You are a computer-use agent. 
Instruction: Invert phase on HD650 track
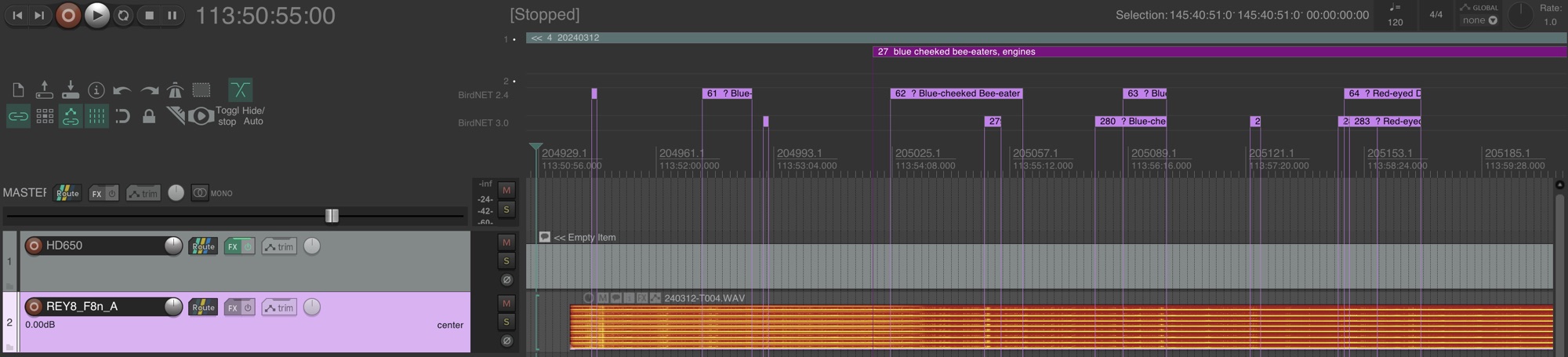506,280
